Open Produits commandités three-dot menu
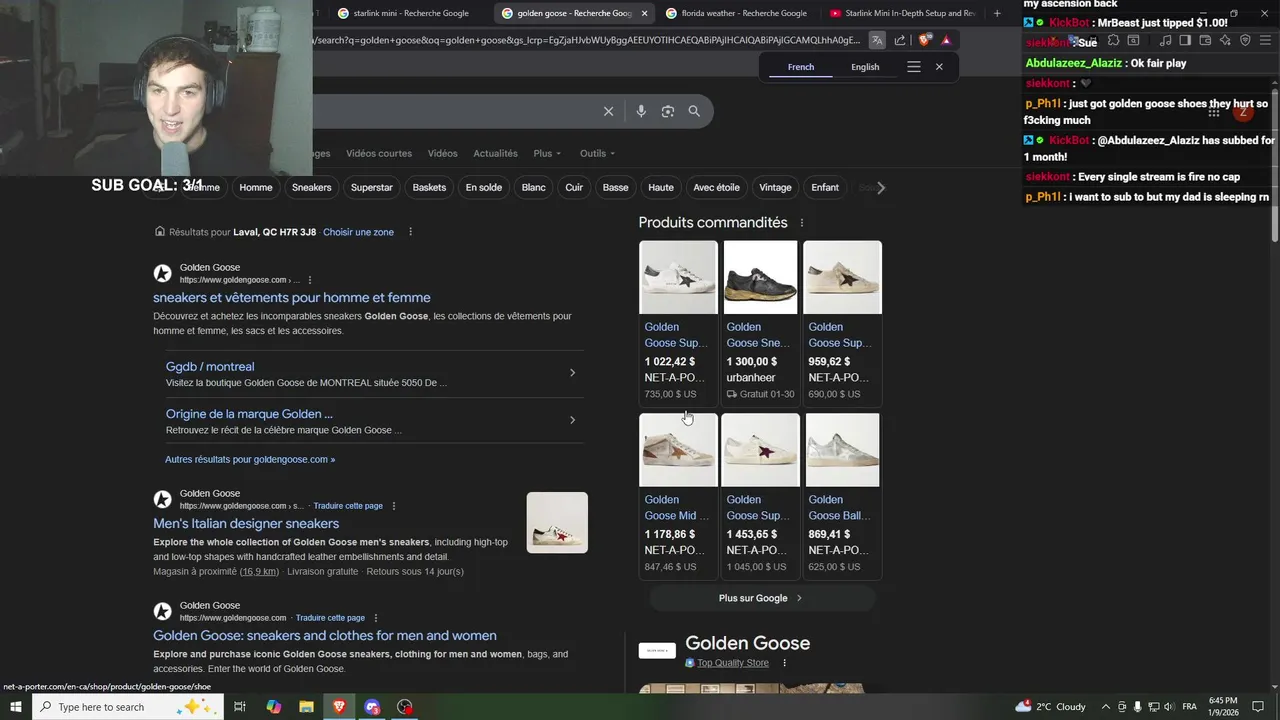Image resolution: width=1280 pixels, height=720 pixels. click(x=801, y=223)
